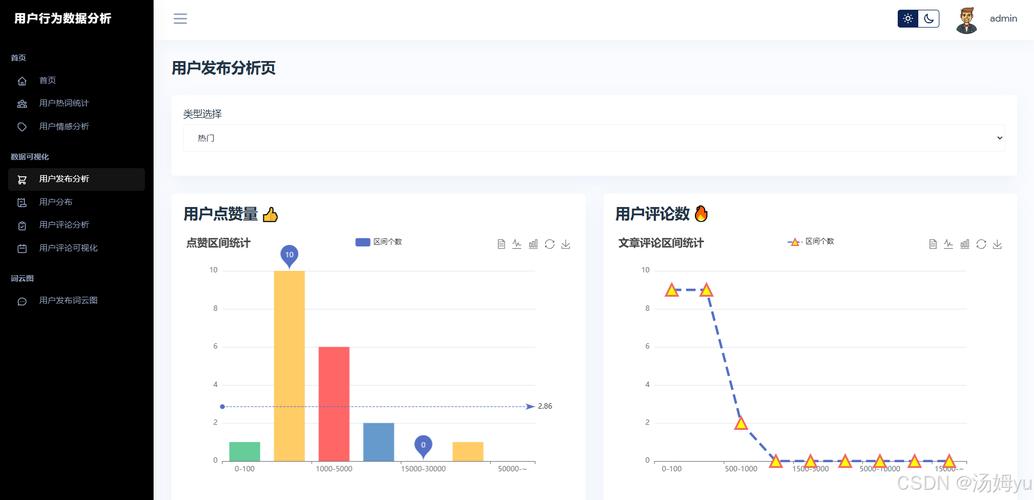This screenshot has width=1034, height=500.
Task: Click the home icon beside 首页
Action: point(22,81)
